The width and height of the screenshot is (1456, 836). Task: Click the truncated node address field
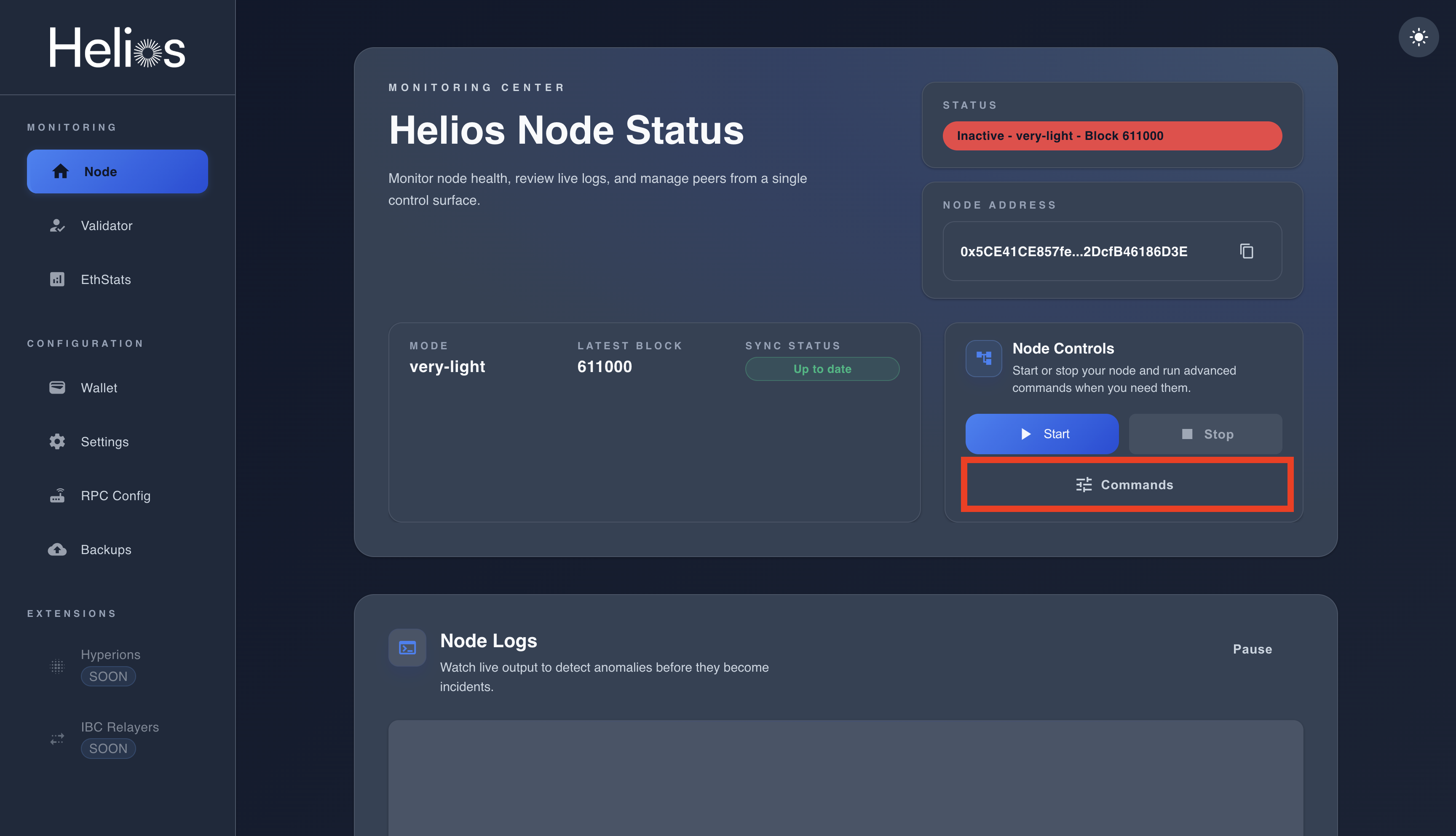pos(1073,252)
